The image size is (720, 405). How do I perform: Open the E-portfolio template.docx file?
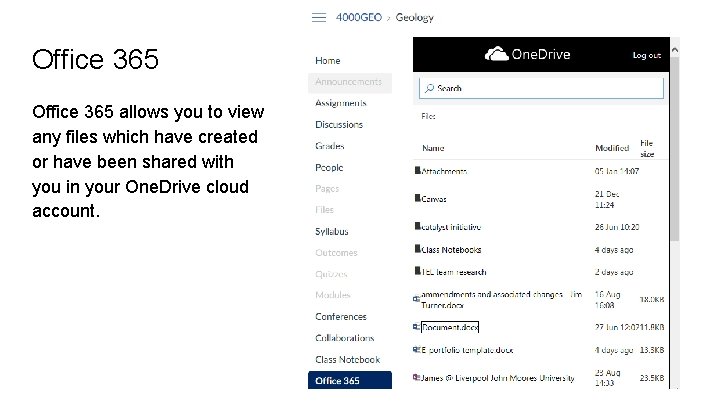point(467,350)
